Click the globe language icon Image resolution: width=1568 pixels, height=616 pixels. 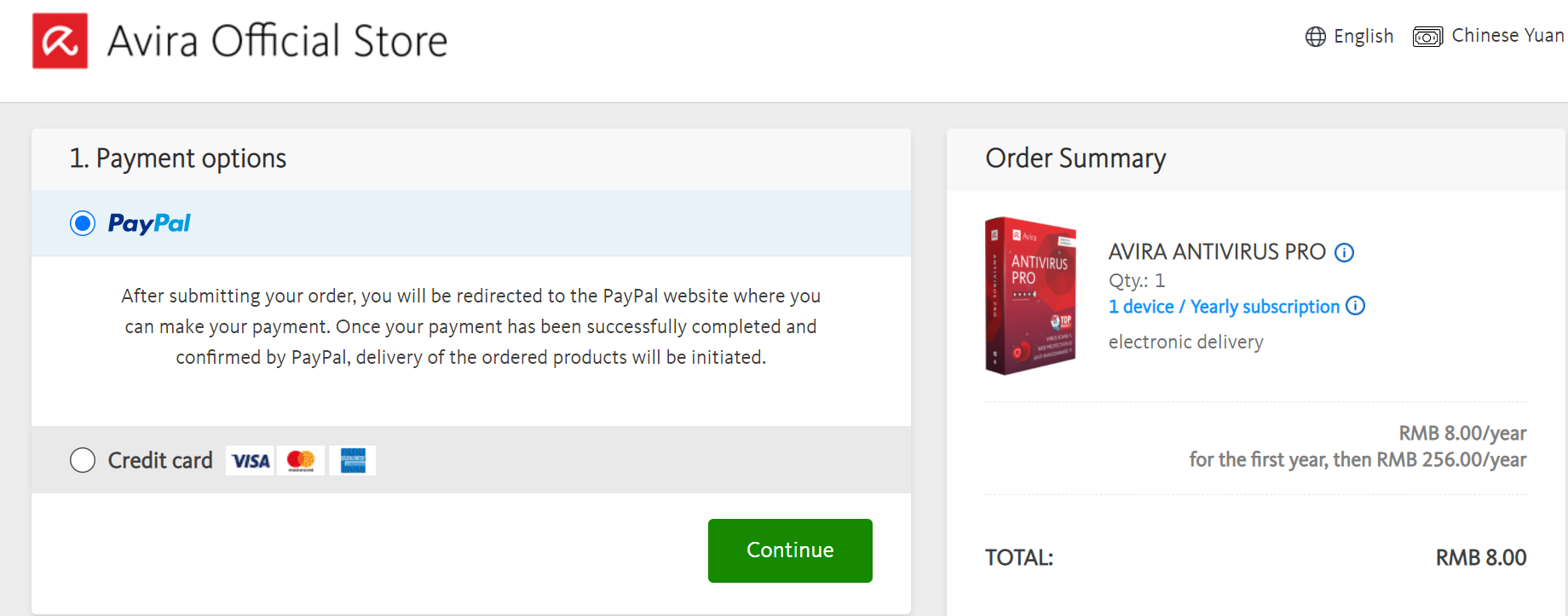[1315, 37]
